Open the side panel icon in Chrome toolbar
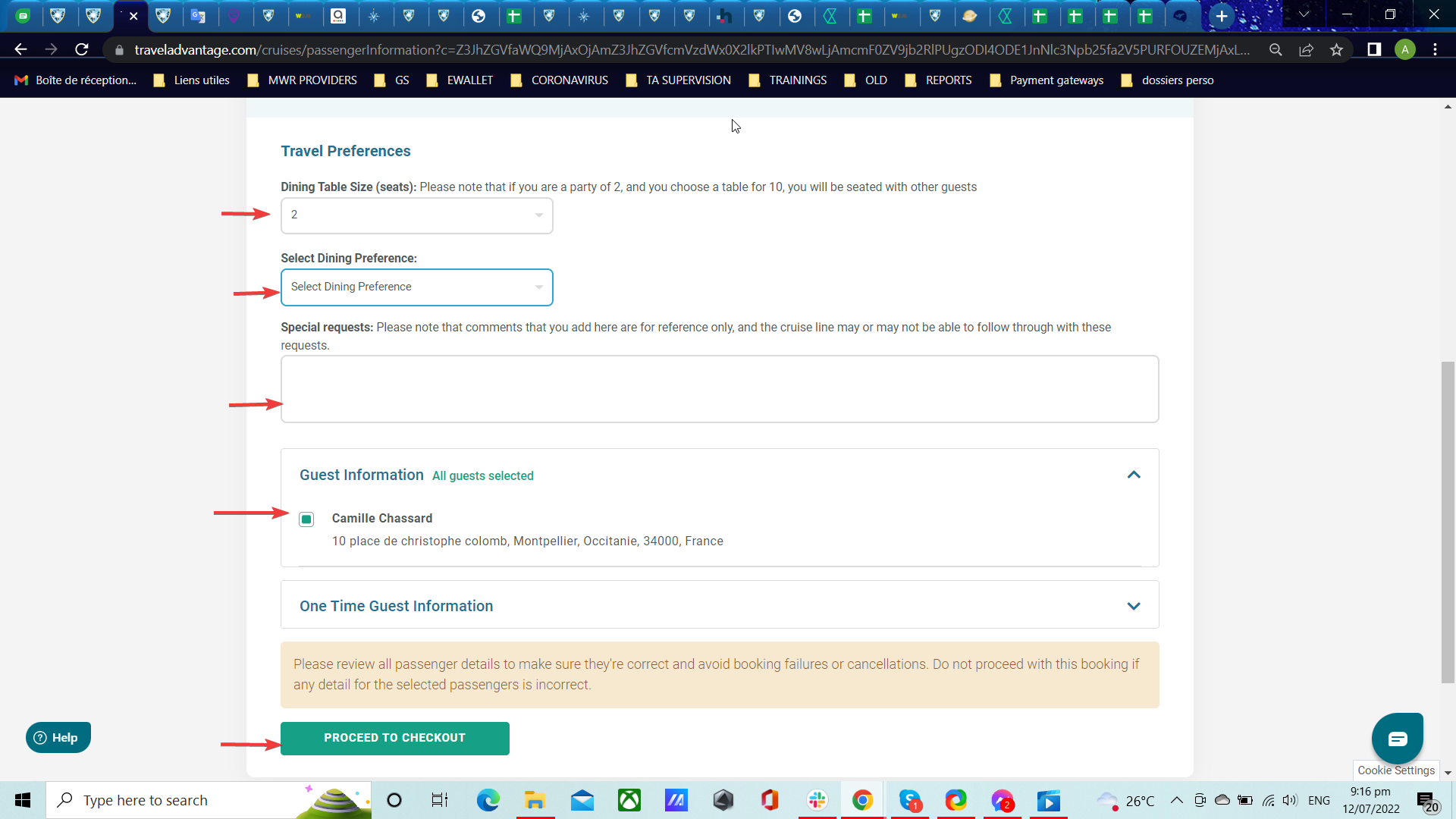Screen dimensions: 1456x819 click(x=1373, y=50)
